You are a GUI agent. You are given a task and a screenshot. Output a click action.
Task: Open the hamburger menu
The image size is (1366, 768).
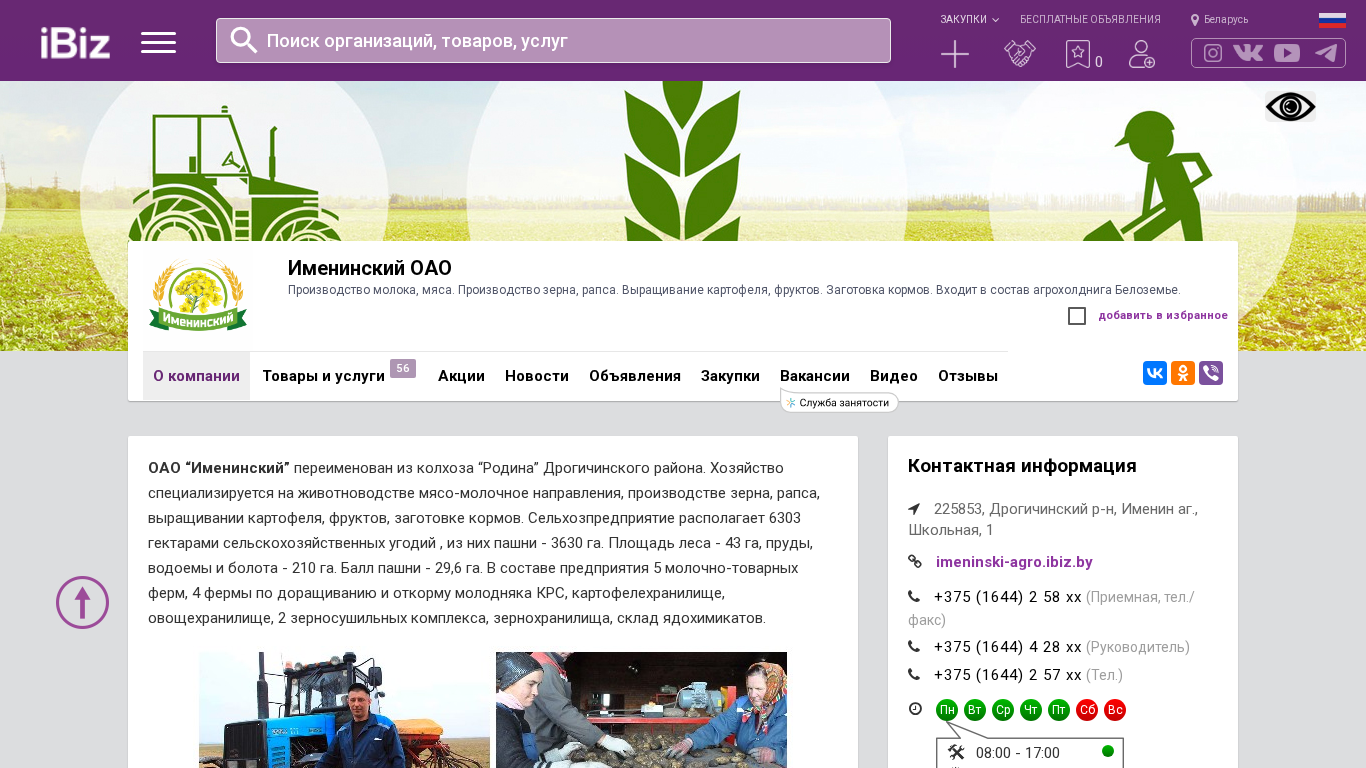pos(158,42)
